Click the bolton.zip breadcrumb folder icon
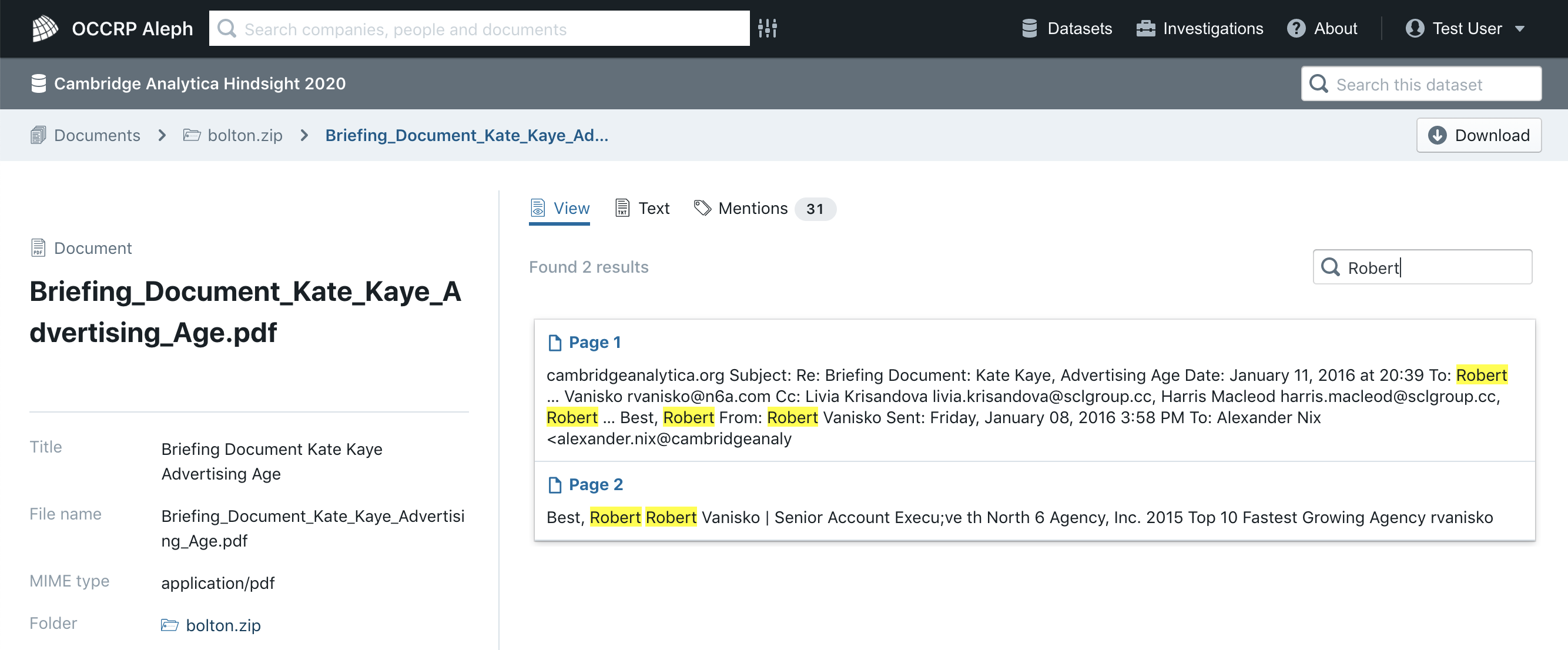Screen dimensions: 1568x650 (192, 135)
